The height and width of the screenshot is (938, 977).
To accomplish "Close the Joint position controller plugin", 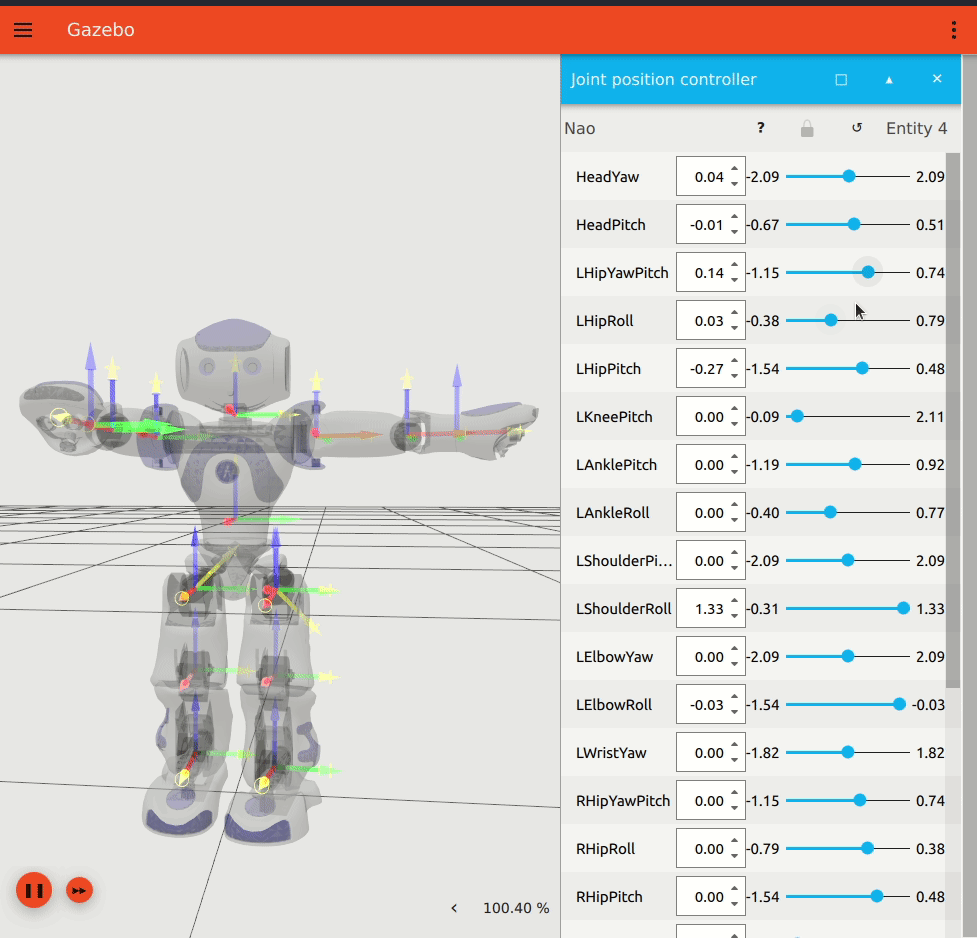I will pyautogui.click(x=936, y=79).
